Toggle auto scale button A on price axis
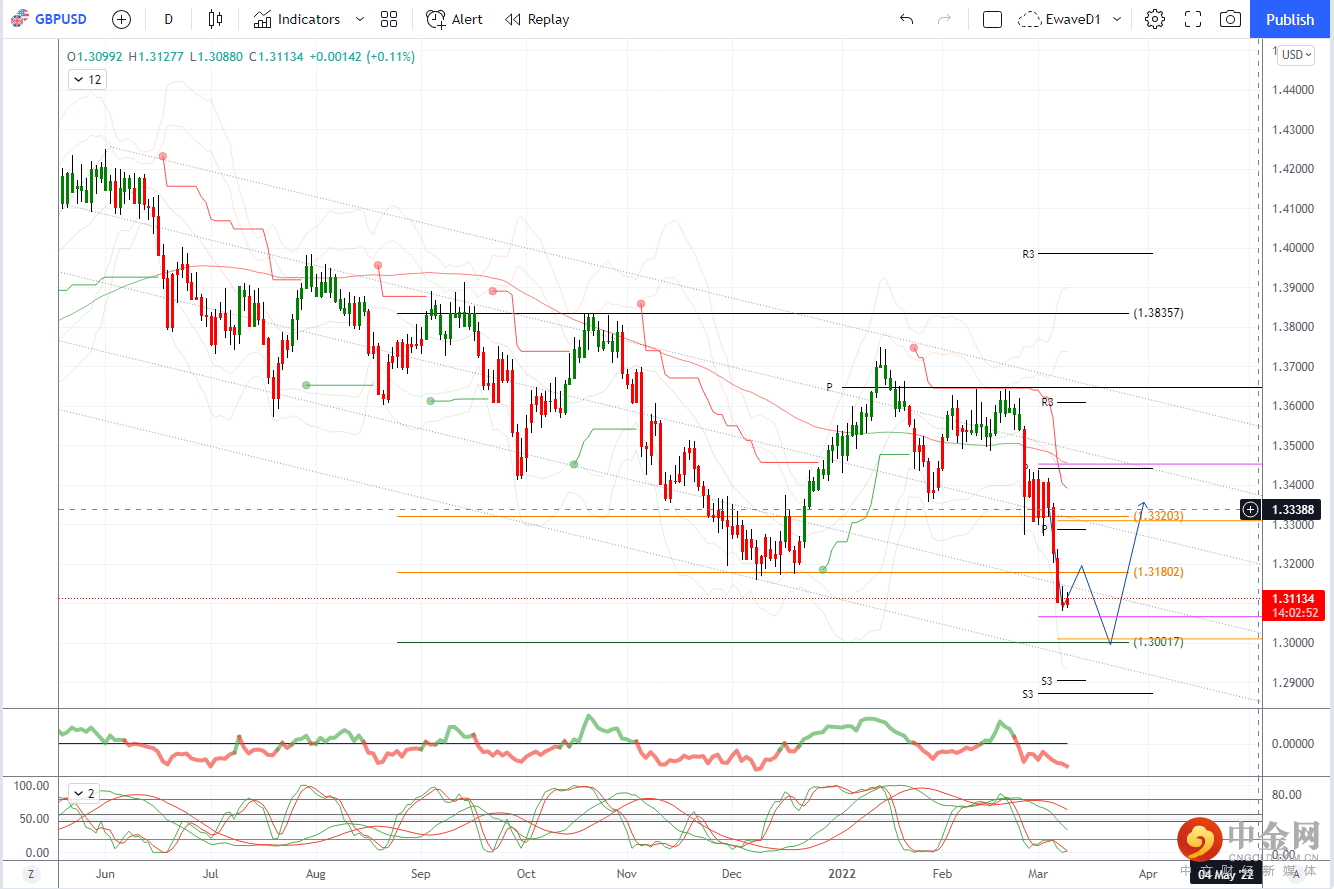 click(x=1297, y=873)
